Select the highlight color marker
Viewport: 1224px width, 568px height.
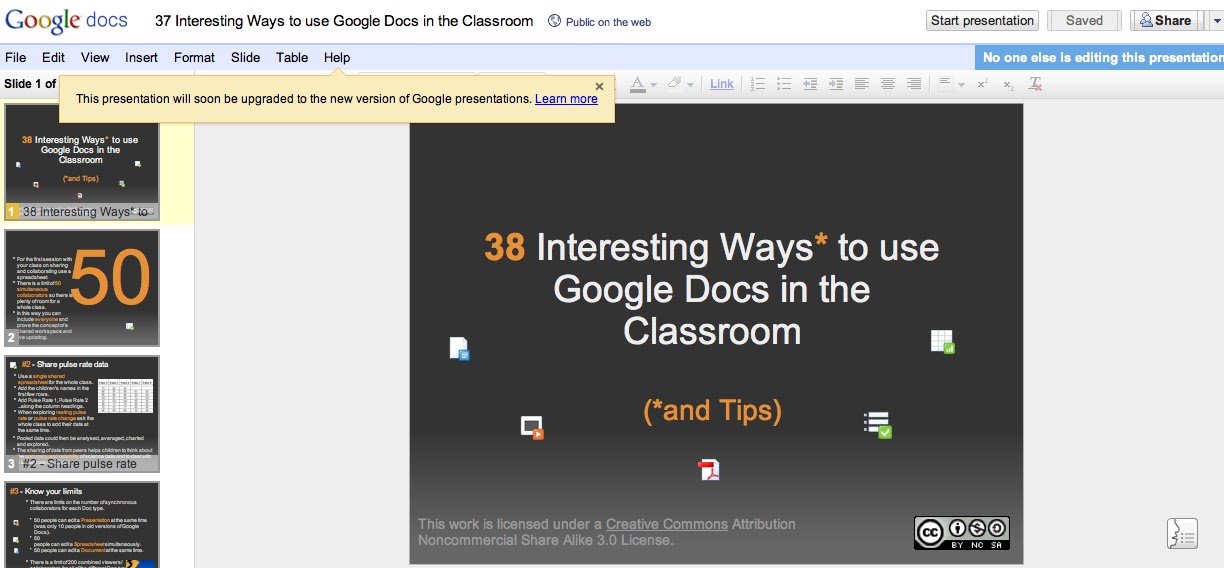(x=675, y=84)
